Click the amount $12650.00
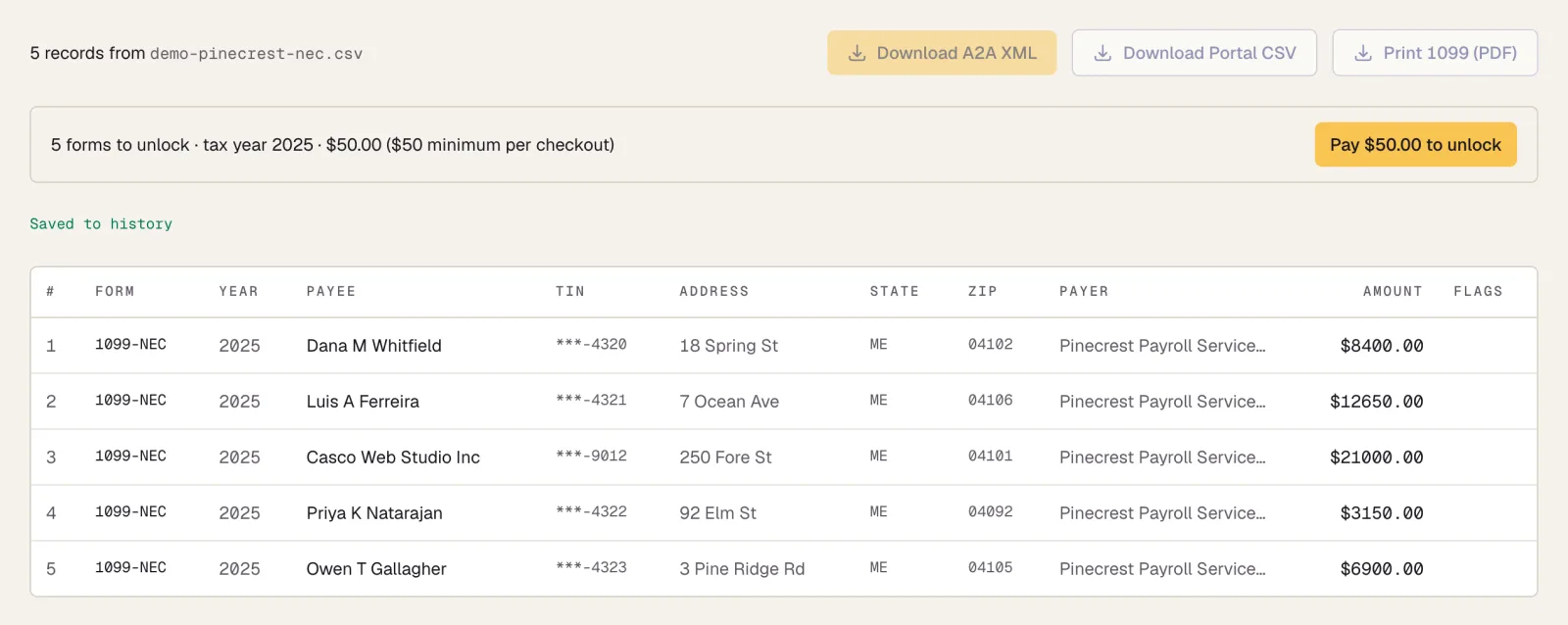Viewport: 1568px width, 625px height. click(1377, 402)
